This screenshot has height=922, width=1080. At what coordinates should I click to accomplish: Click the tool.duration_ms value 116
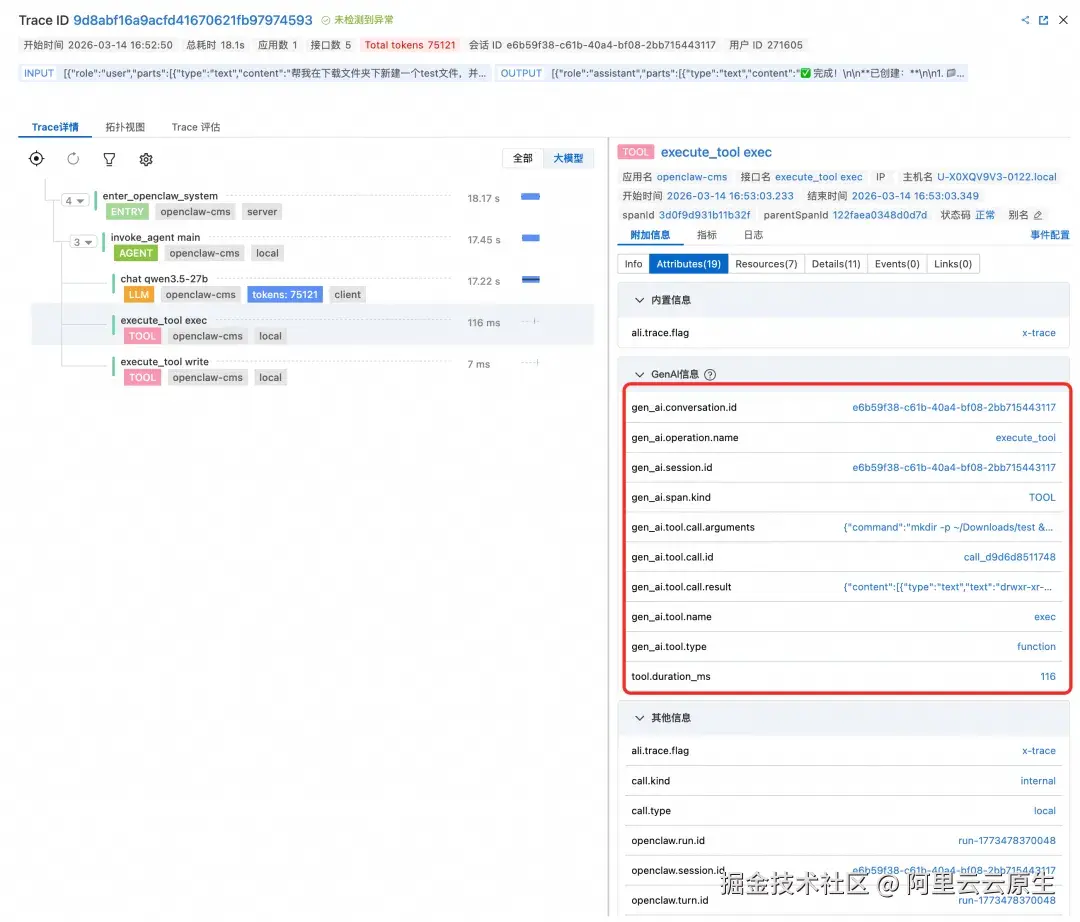click(x=1048, y=678)
